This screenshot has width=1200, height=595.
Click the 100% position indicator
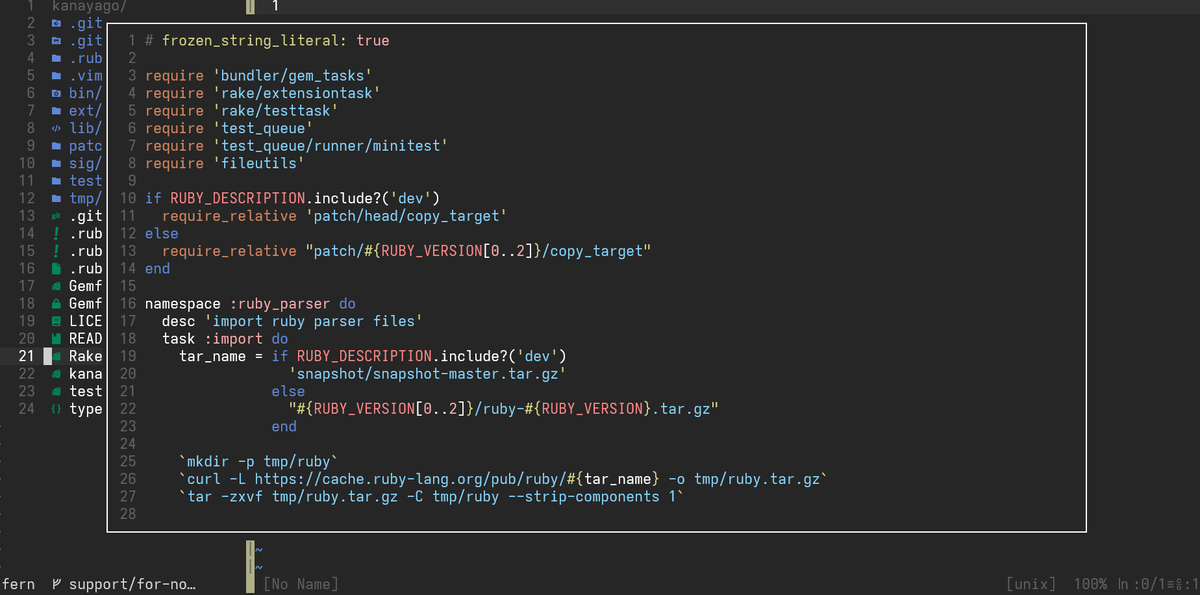[x=1089, y=584]
